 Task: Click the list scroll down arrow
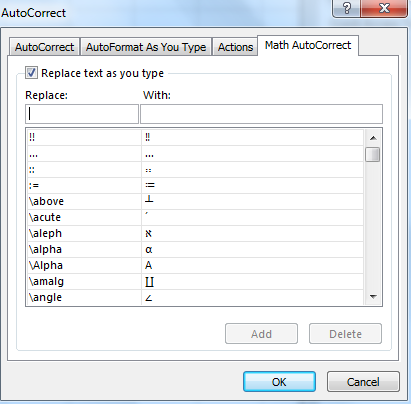[373, 296]
